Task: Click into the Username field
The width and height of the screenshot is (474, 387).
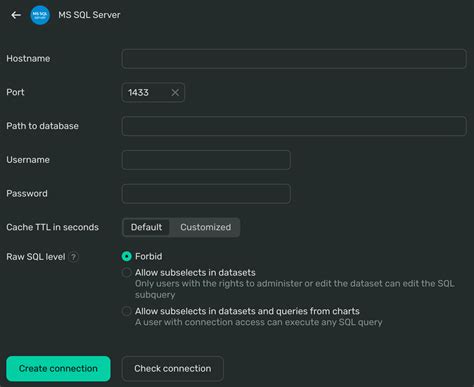Action: [206, 160]
